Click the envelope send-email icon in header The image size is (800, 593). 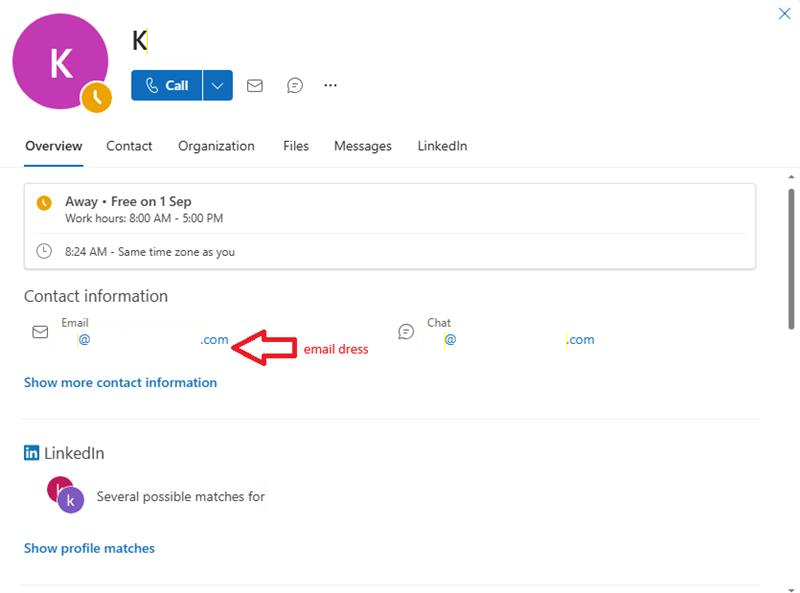[x=255, y=85]
